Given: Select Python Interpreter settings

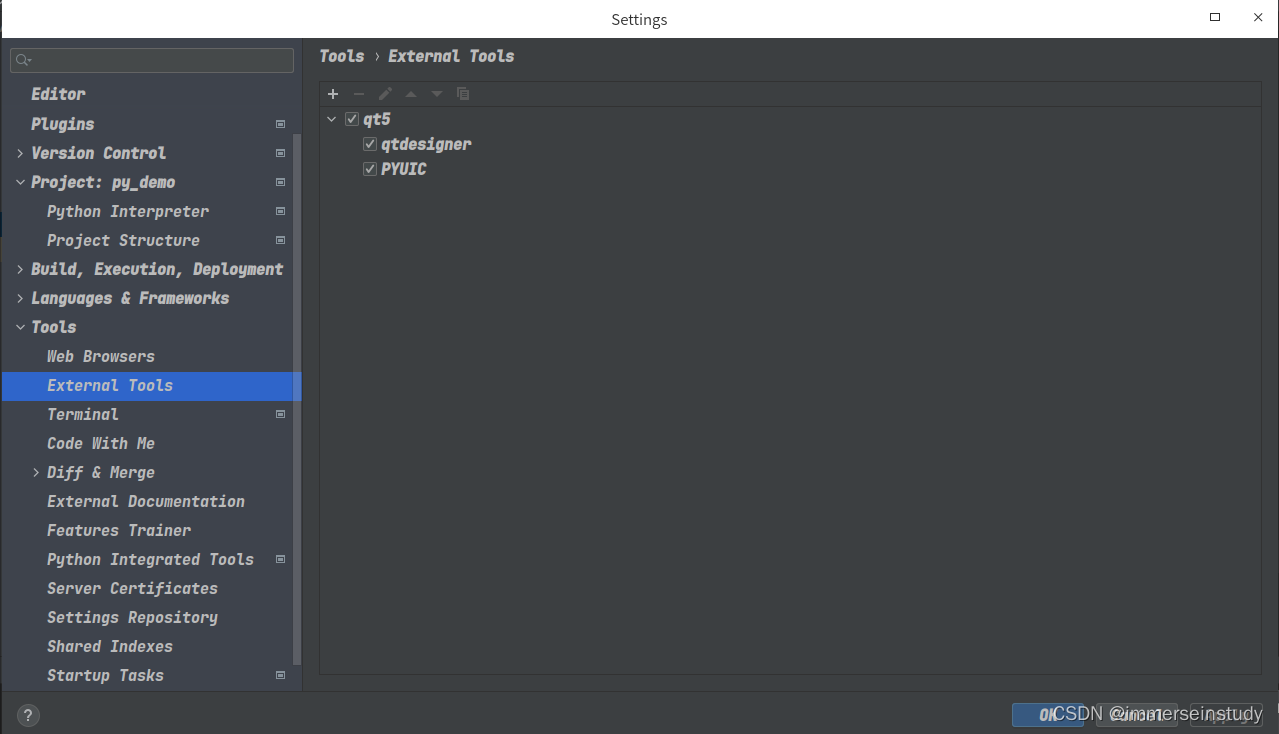Looking at the screenshot, I should 128,211.
